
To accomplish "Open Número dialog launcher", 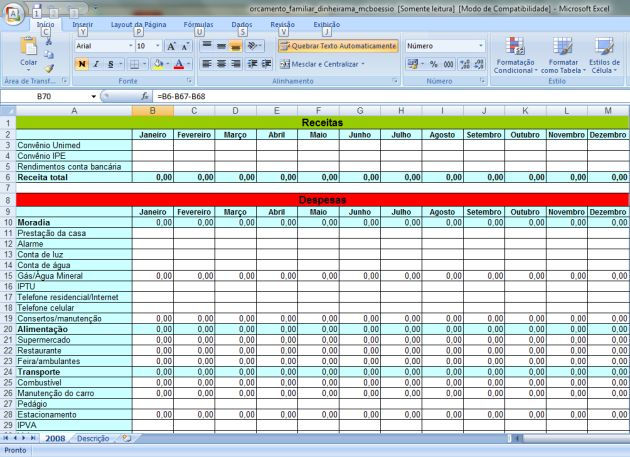I will [x=482, y=81].
